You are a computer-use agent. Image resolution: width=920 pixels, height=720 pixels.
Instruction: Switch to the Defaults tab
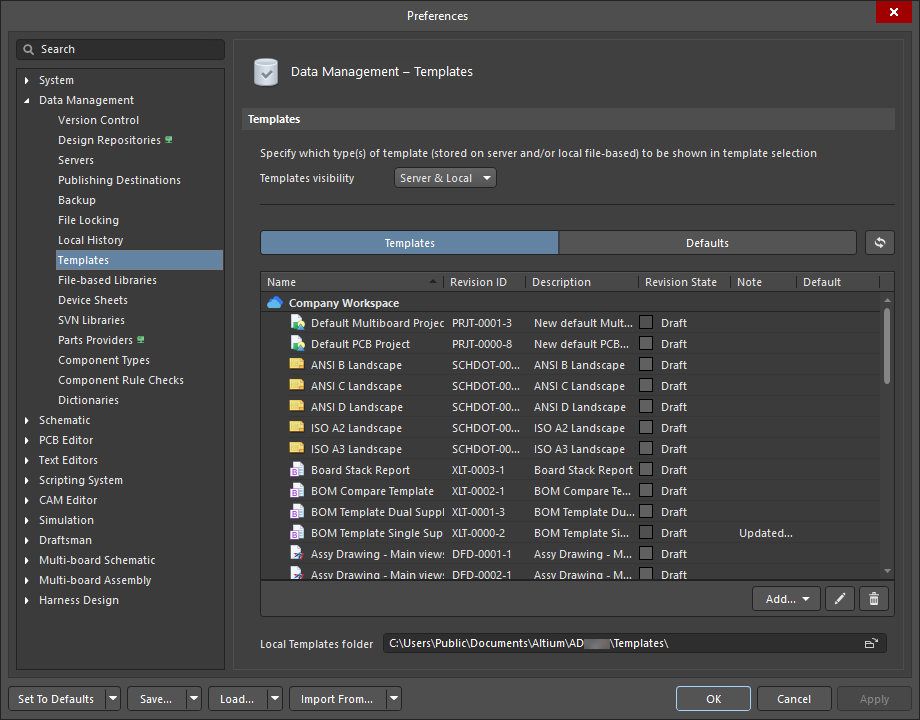click(707, 243)
